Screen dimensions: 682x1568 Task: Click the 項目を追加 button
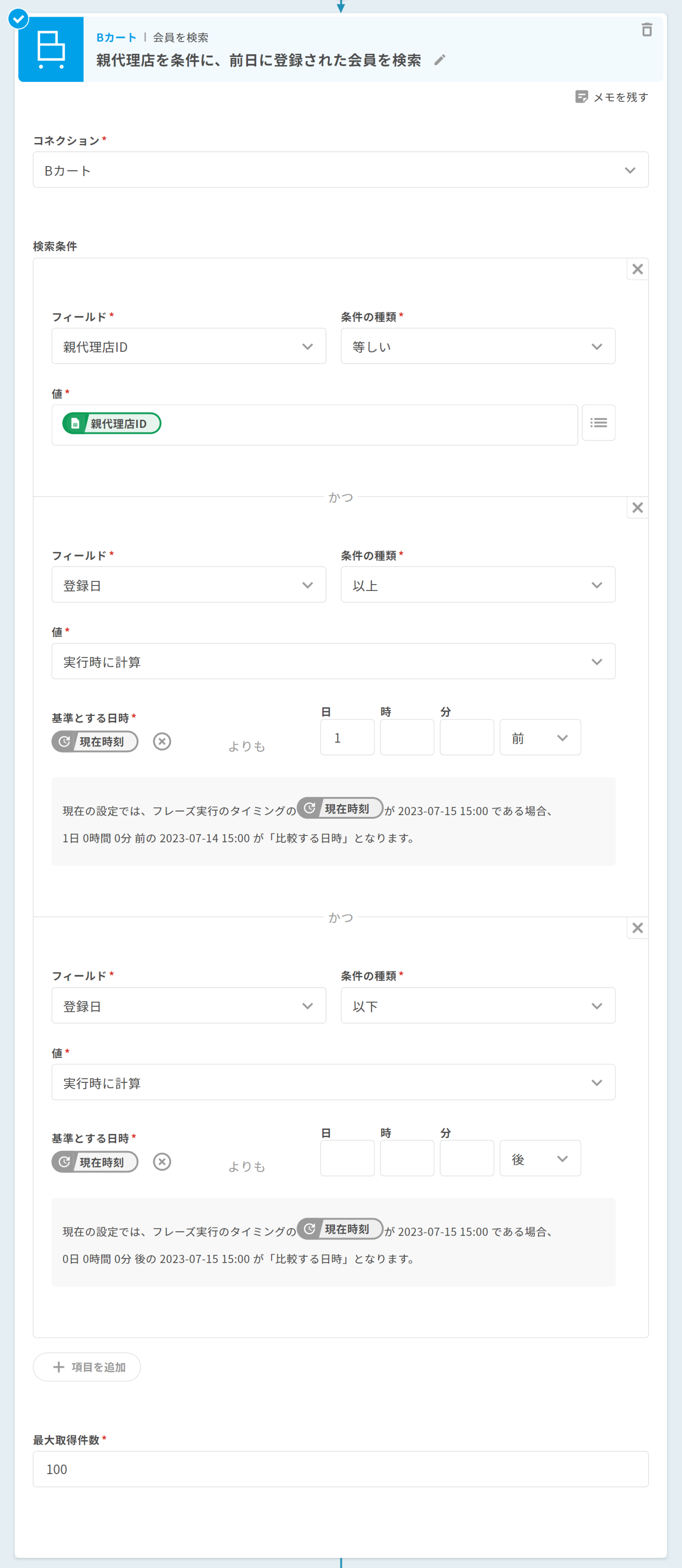coord(87,1367)
